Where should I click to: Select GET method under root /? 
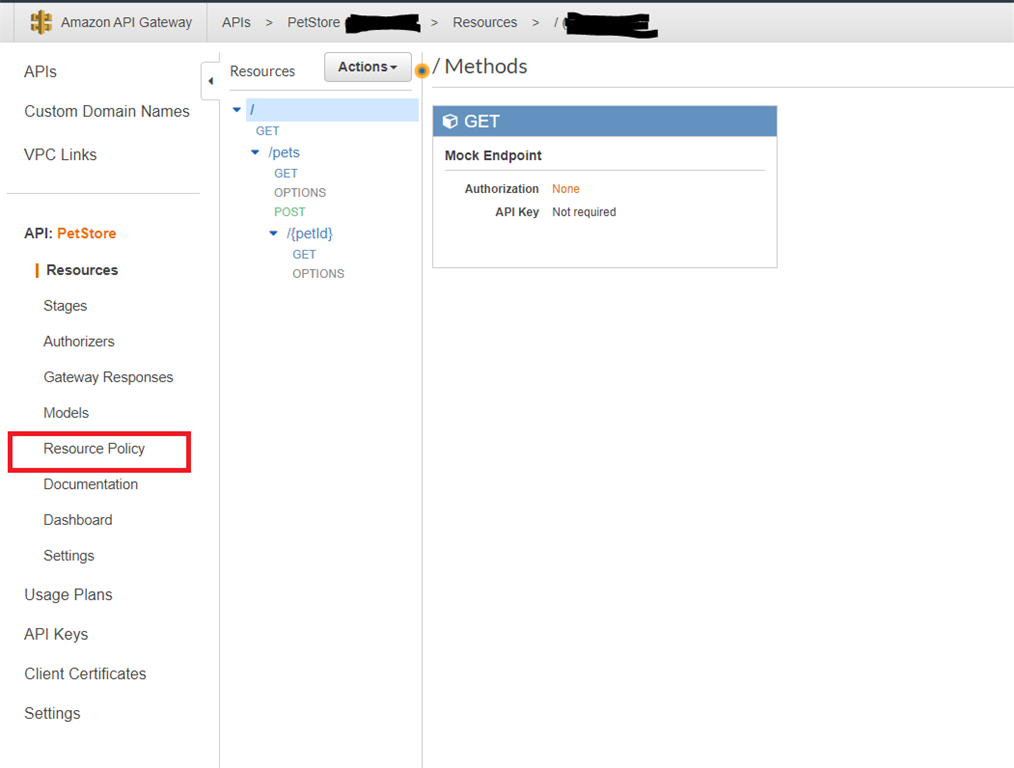[267, 131]
